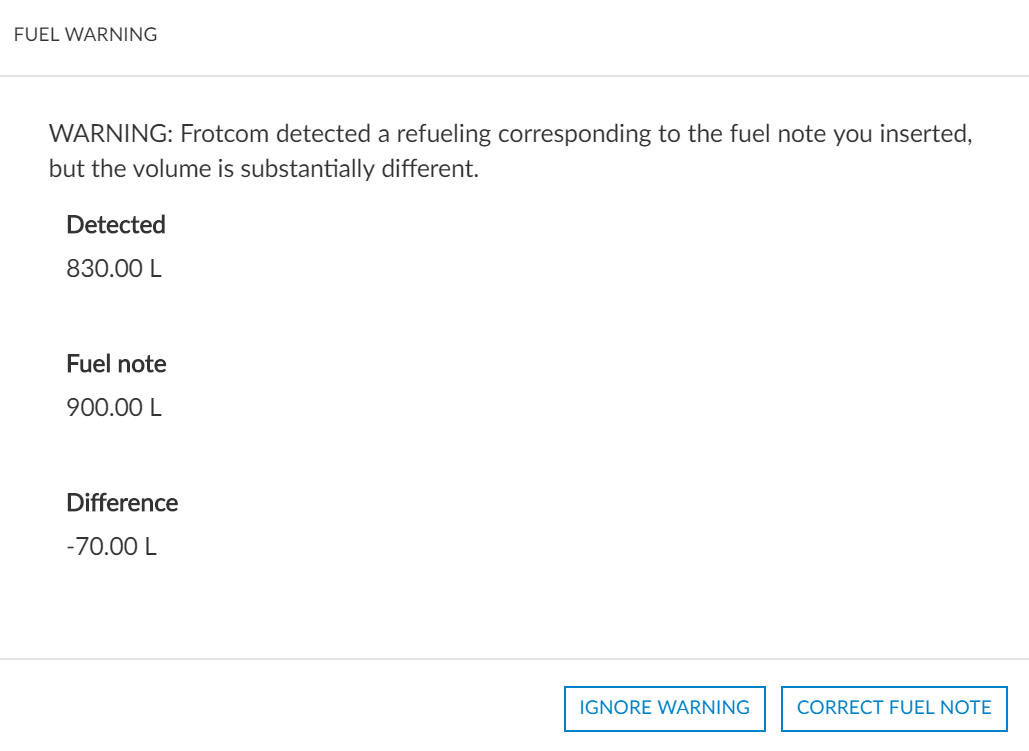Select the detected volume 830.00 L
The height and width of the screenshot is (751, 1029).
tap(114, 270)
